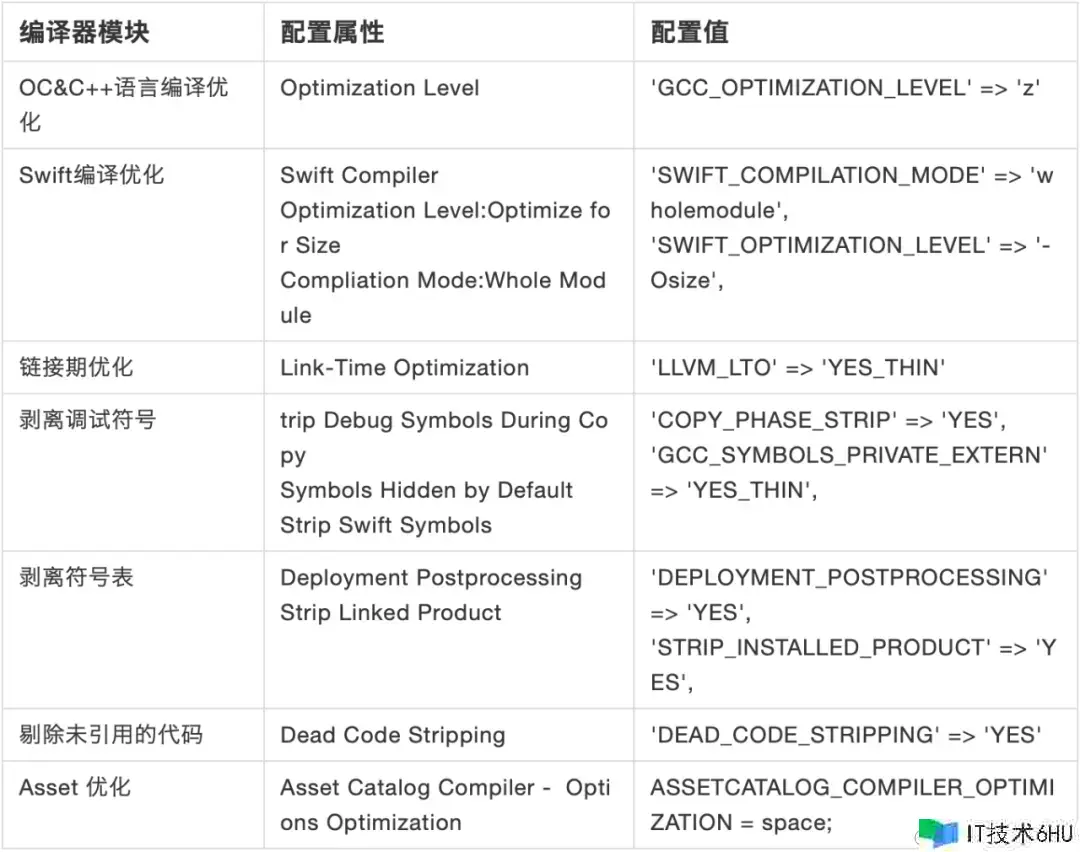1080x852 pixels.
Task: Click the Link-Time Optimization property cell
Action: click(404, 367)
